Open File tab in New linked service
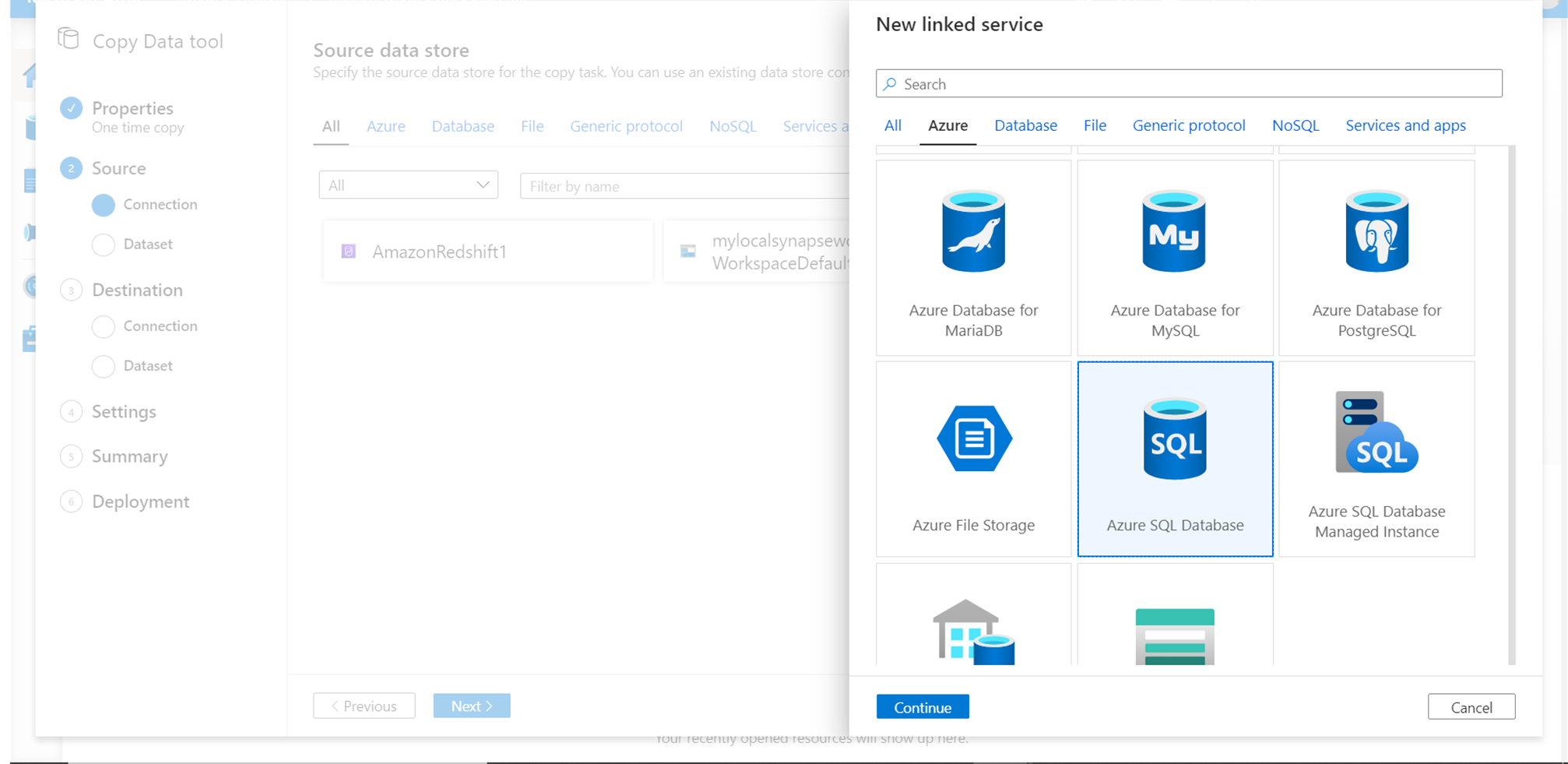Image resolution: width=1568 pixels, height=764 pixels. [1095, 125]
